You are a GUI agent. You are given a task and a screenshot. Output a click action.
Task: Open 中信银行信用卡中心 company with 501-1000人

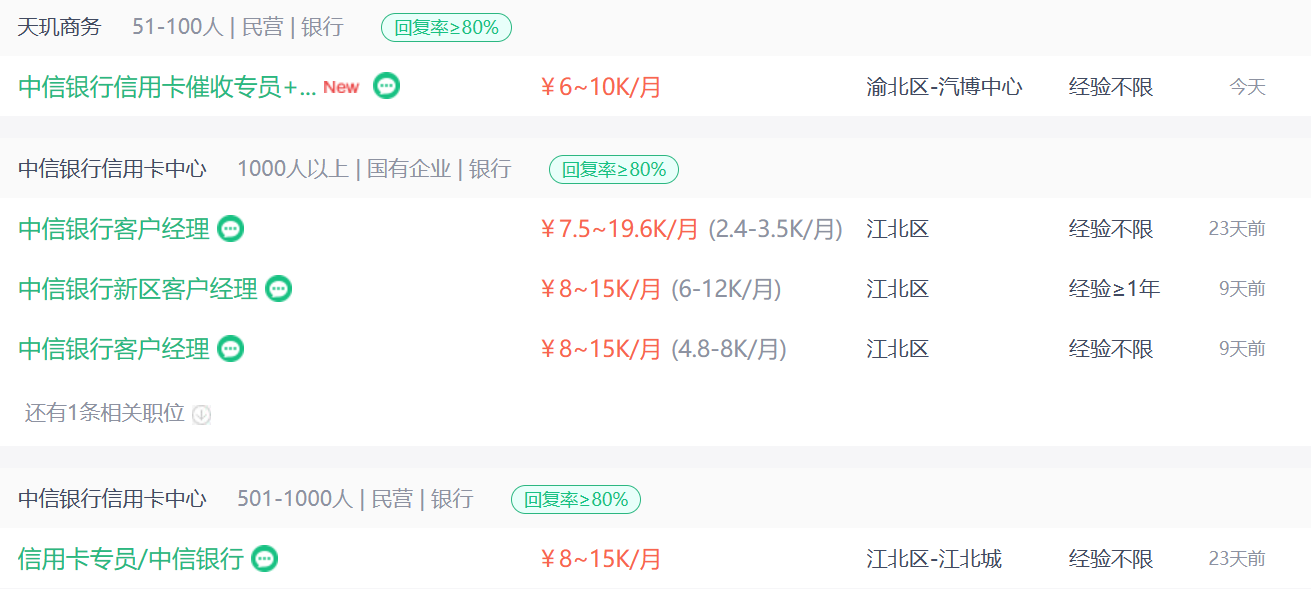click(x=112, y=498)
